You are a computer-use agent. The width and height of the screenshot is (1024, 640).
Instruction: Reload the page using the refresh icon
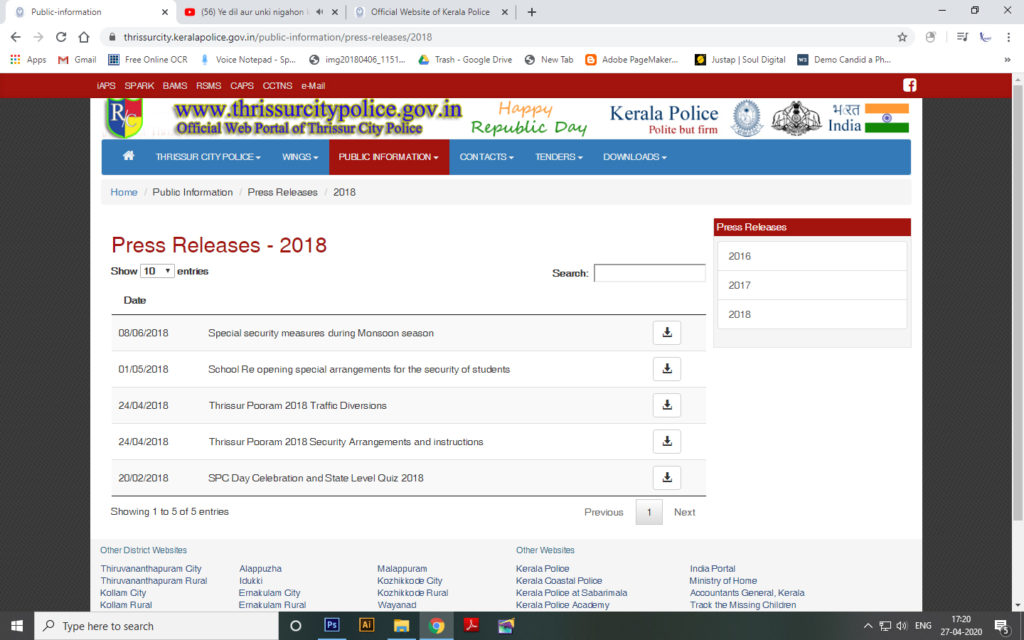coord(61,37)
